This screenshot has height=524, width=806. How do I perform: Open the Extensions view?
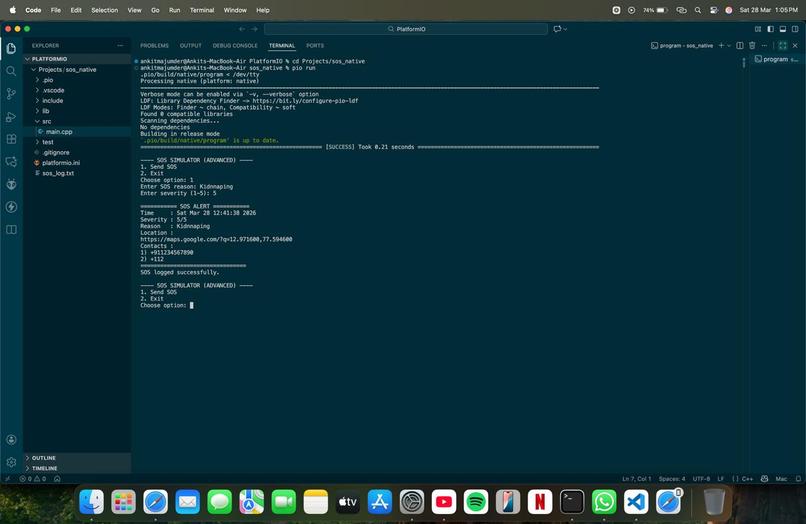click(11, 139)
